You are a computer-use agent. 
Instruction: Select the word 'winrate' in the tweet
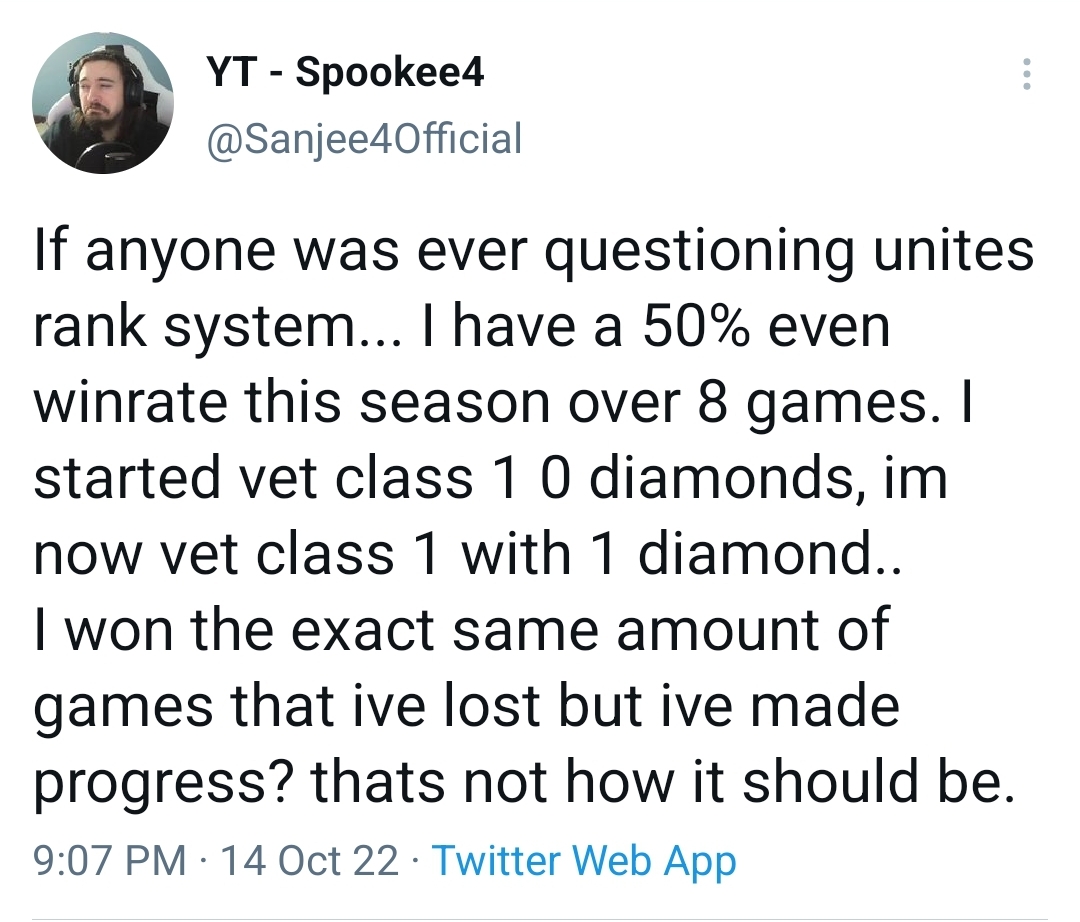tap(130, 402)
